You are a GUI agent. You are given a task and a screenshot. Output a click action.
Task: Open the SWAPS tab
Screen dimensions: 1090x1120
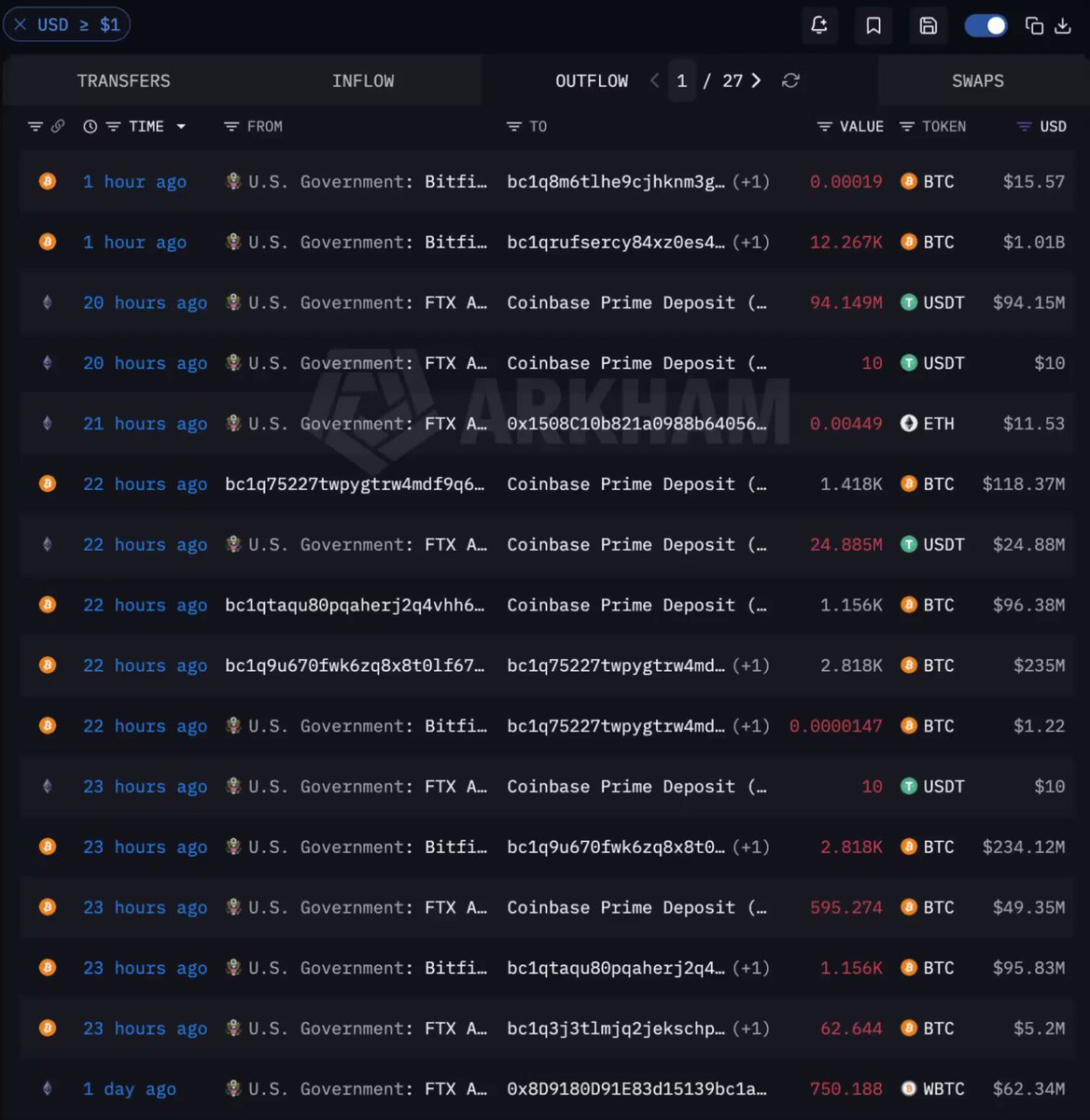[x=978, y=81]
